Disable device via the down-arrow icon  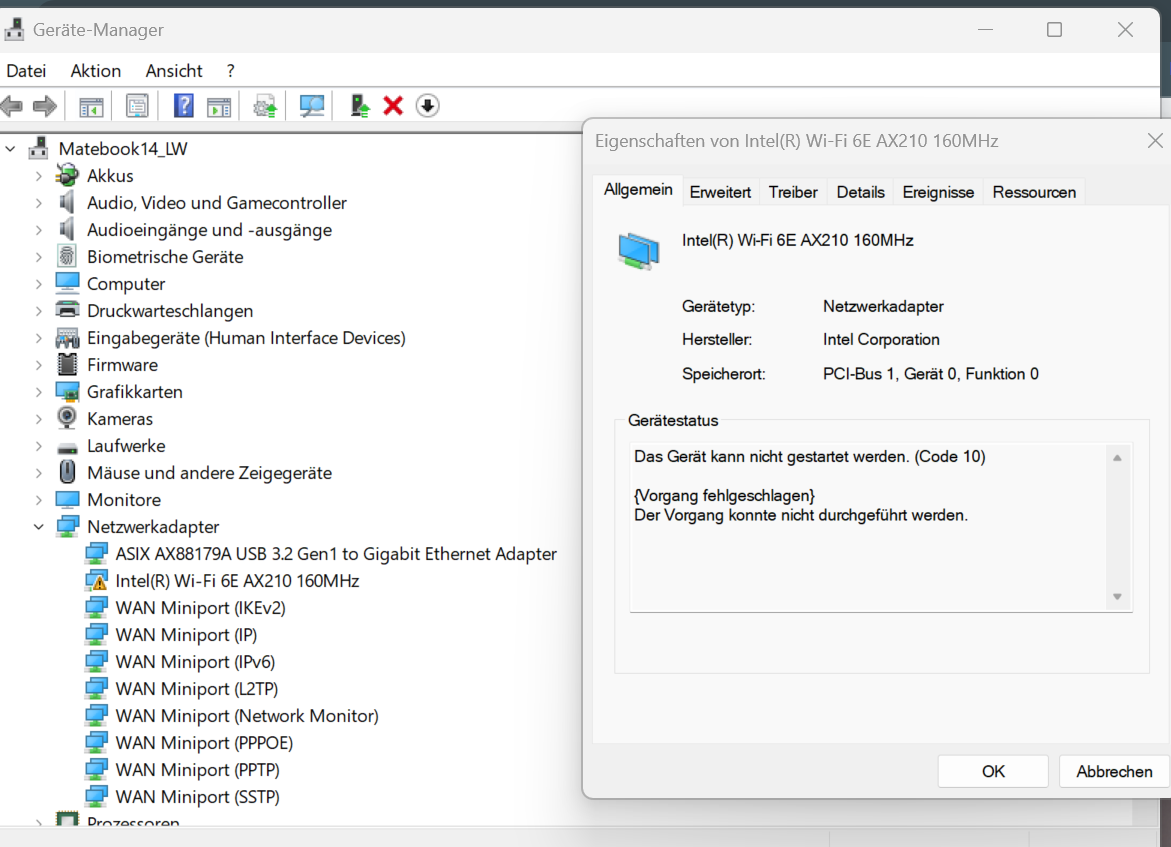(x=427, y=105)
